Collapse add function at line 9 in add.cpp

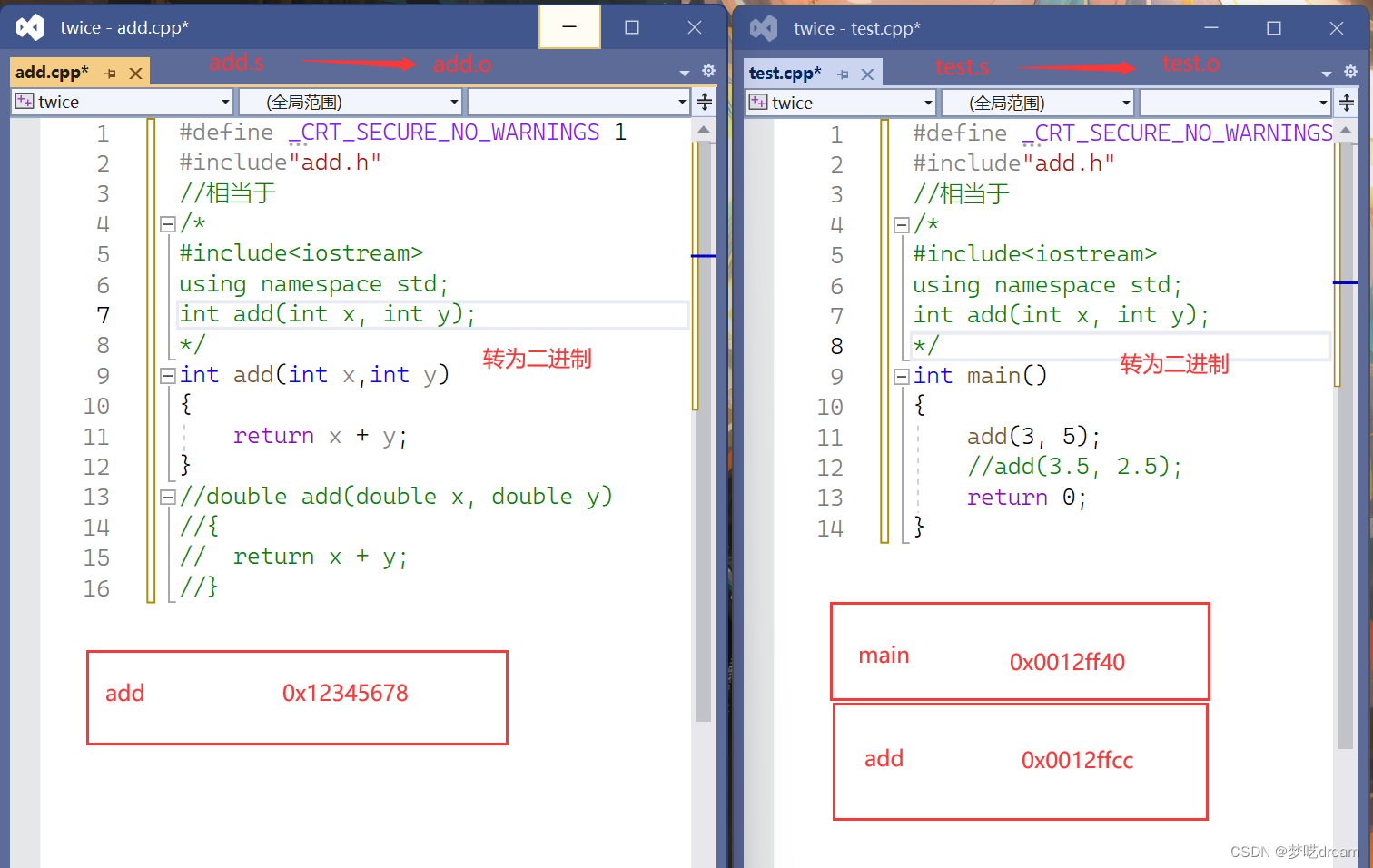(168, 375)
